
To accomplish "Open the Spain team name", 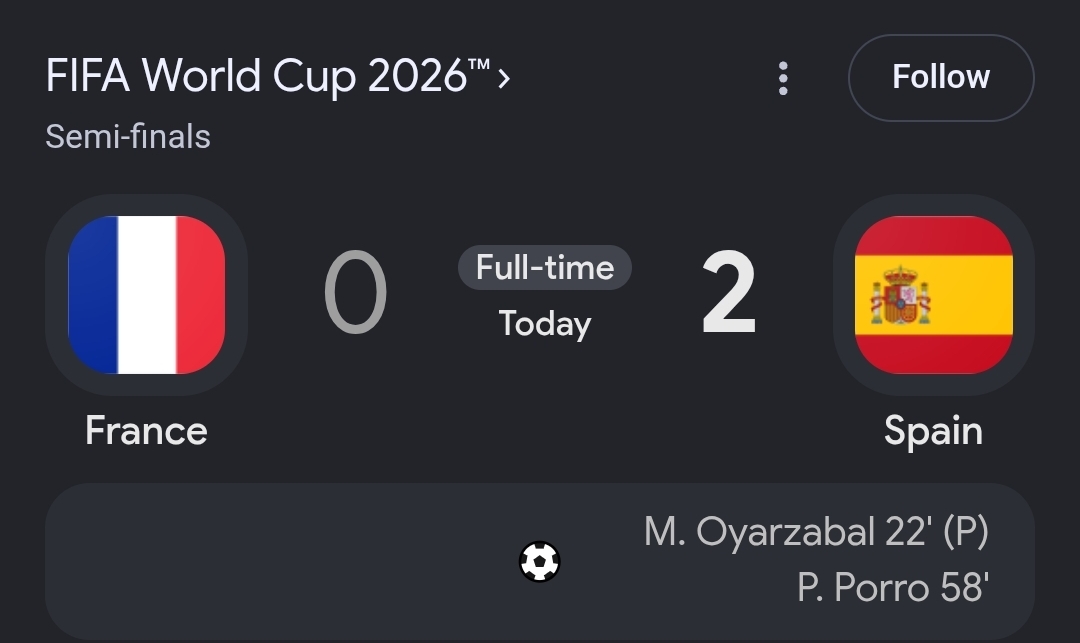I will (933, 432).
